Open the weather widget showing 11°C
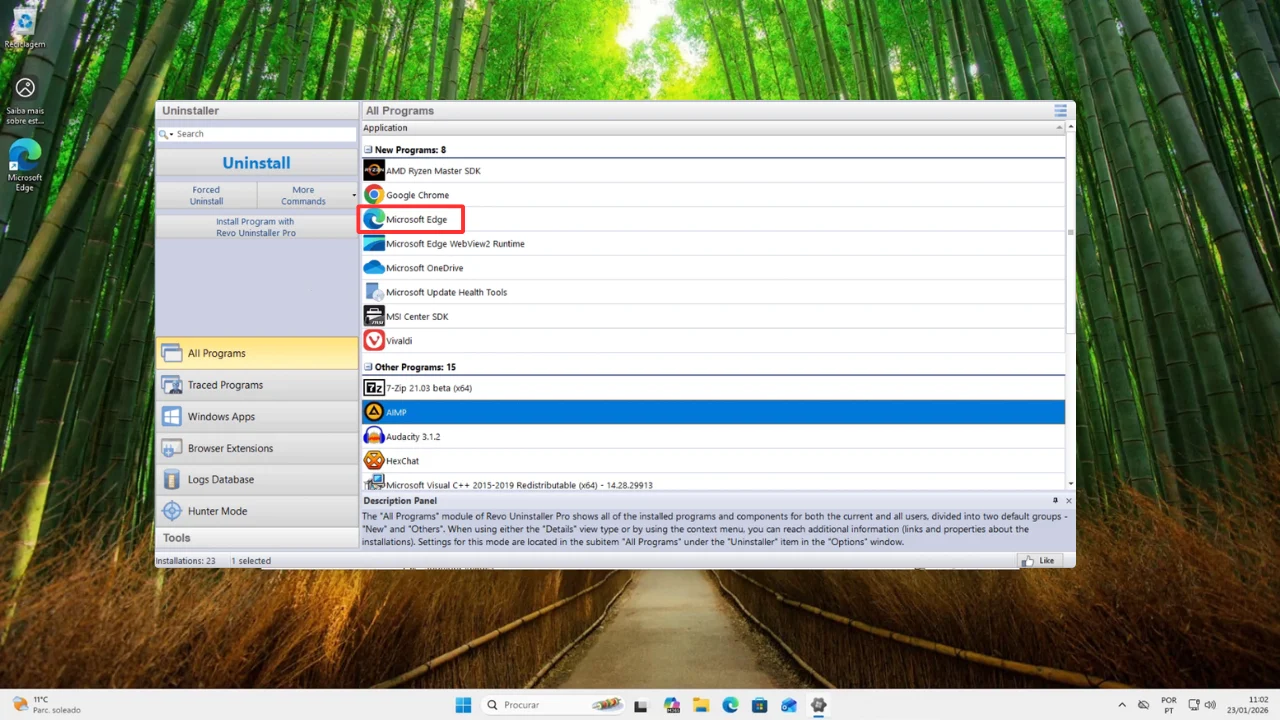 [x=47, y=705]
